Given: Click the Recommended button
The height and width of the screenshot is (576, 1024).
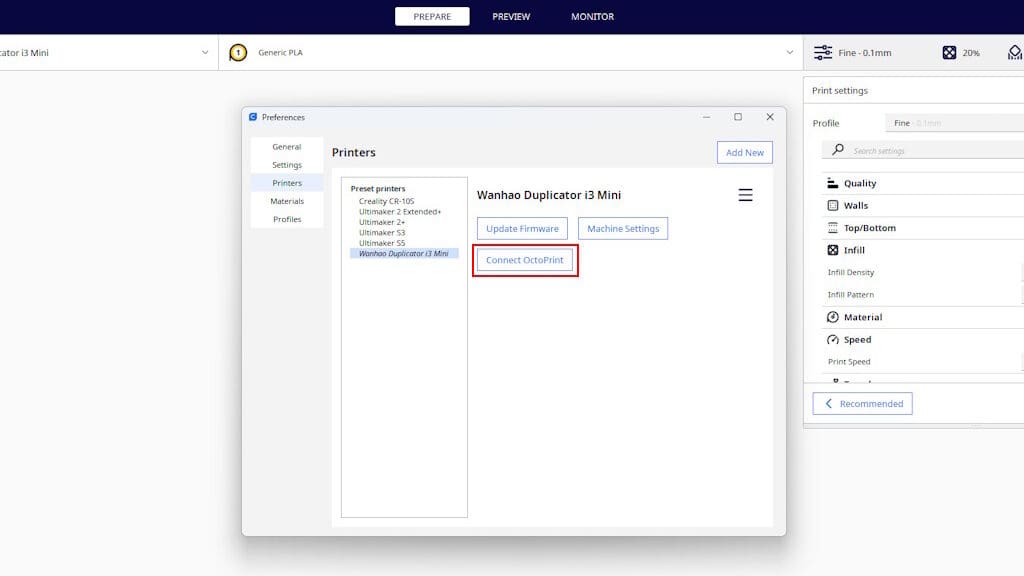Looking at the screenshot, I should click(862, 404).
